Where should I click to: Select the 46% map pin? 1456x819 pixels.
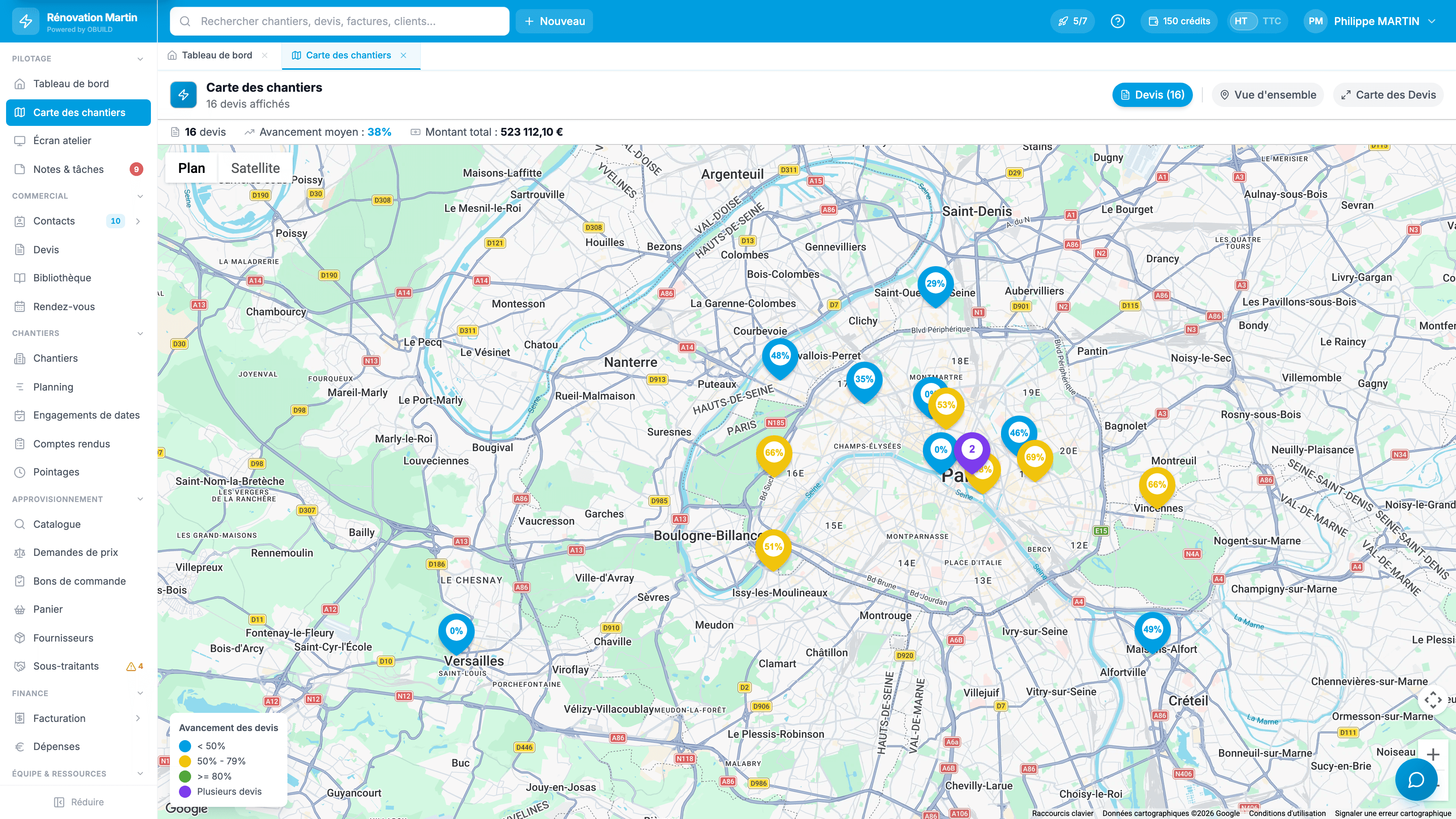(1018, 435)
